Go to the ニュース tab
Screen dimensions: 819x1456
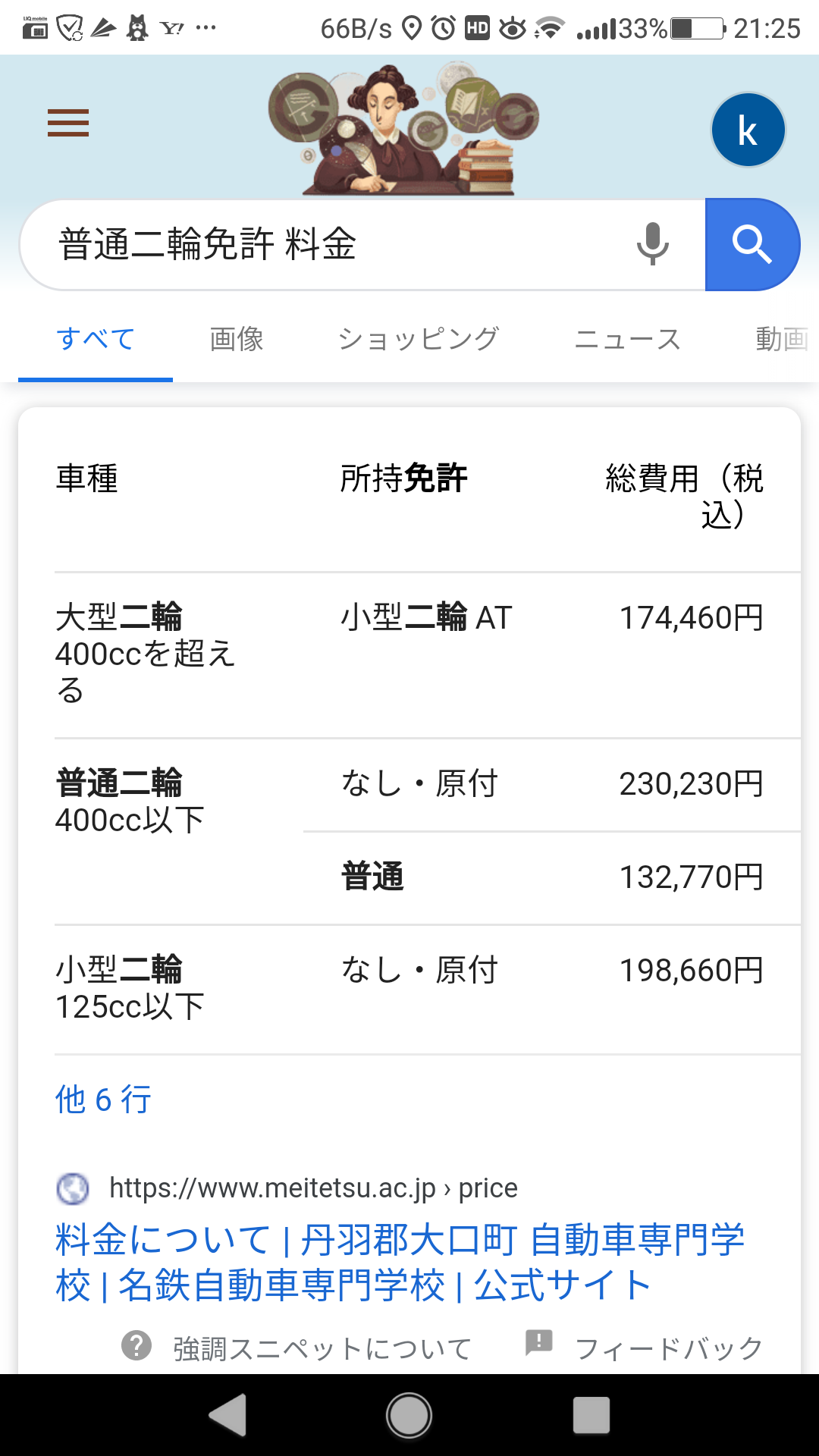(627, 339)
